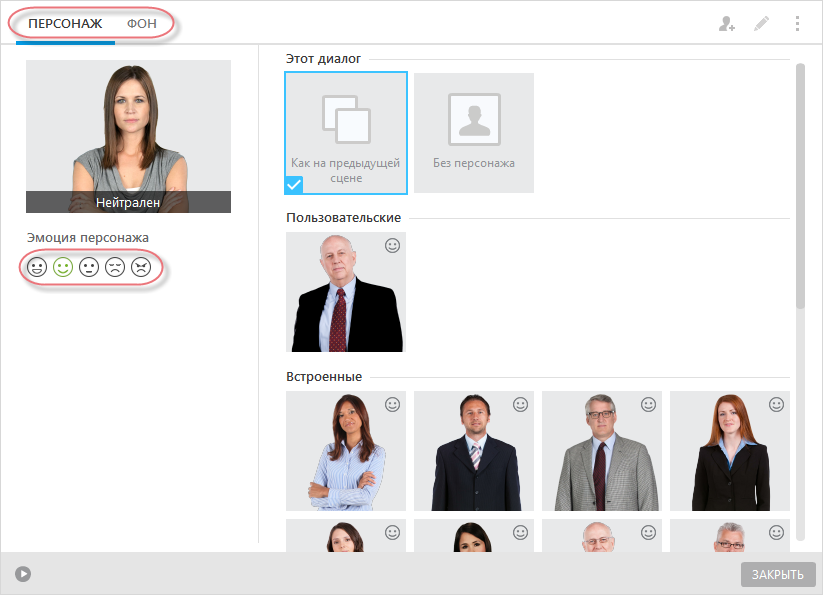Viewport: 823px width, 595px height.
Task: Click the 'Этот диалог' section heading
Action: point(323,59)
